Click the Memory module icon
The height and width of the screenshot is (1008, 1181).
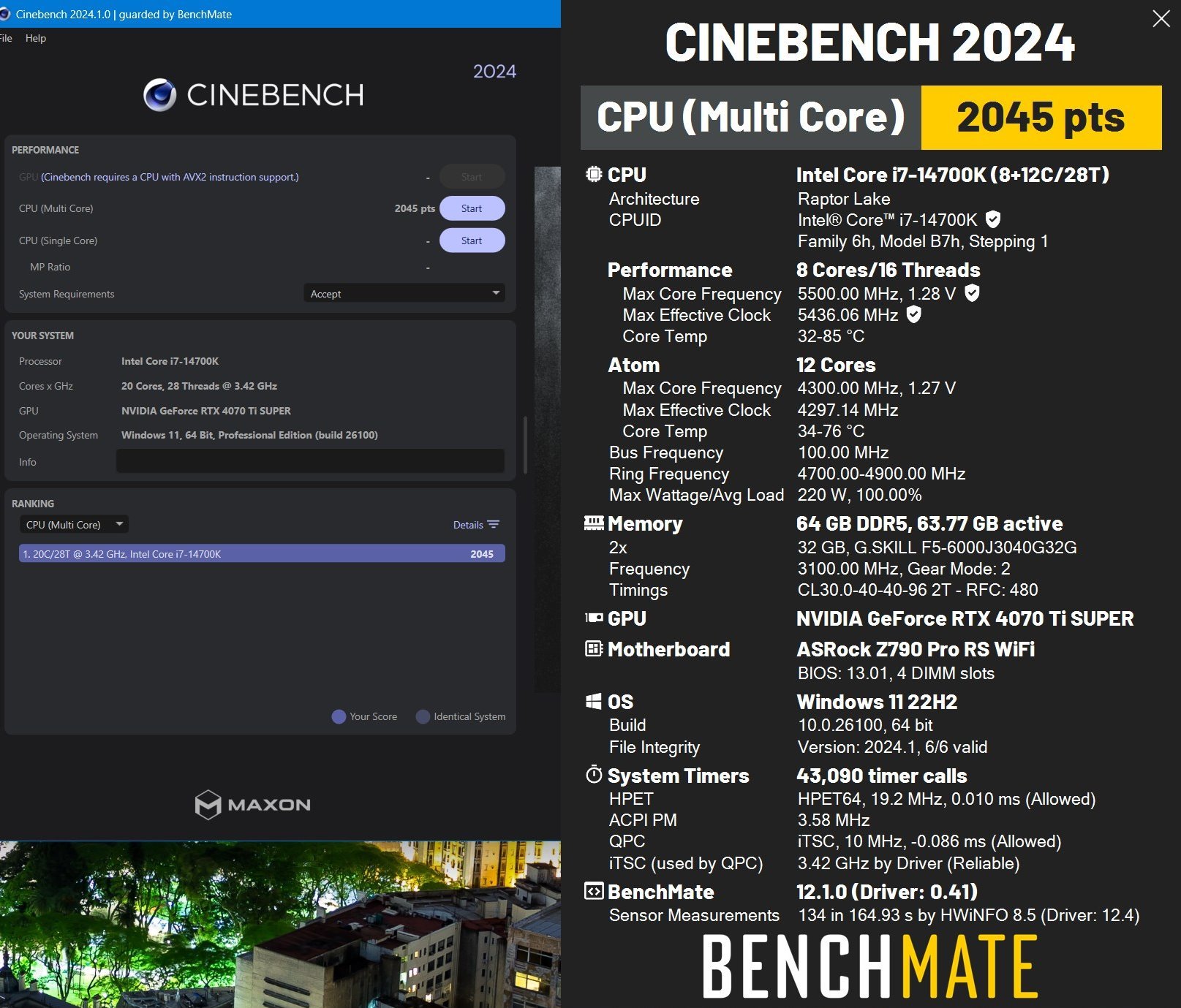point(594,523)
